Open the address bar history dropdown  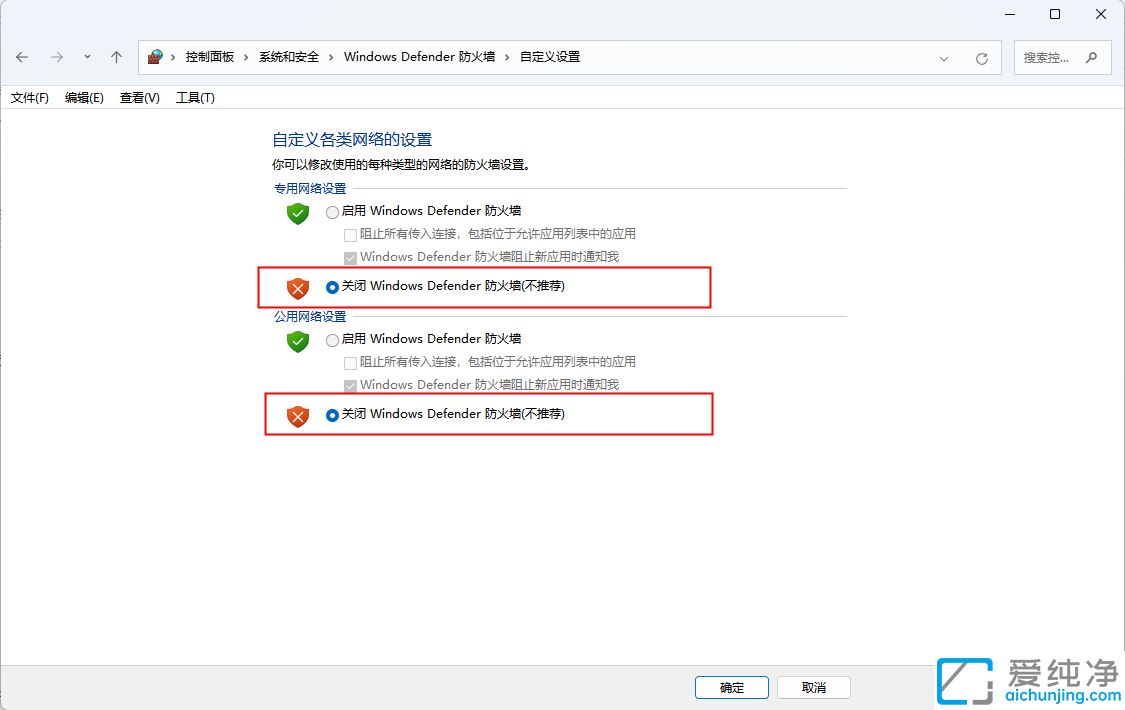(944, 57)
